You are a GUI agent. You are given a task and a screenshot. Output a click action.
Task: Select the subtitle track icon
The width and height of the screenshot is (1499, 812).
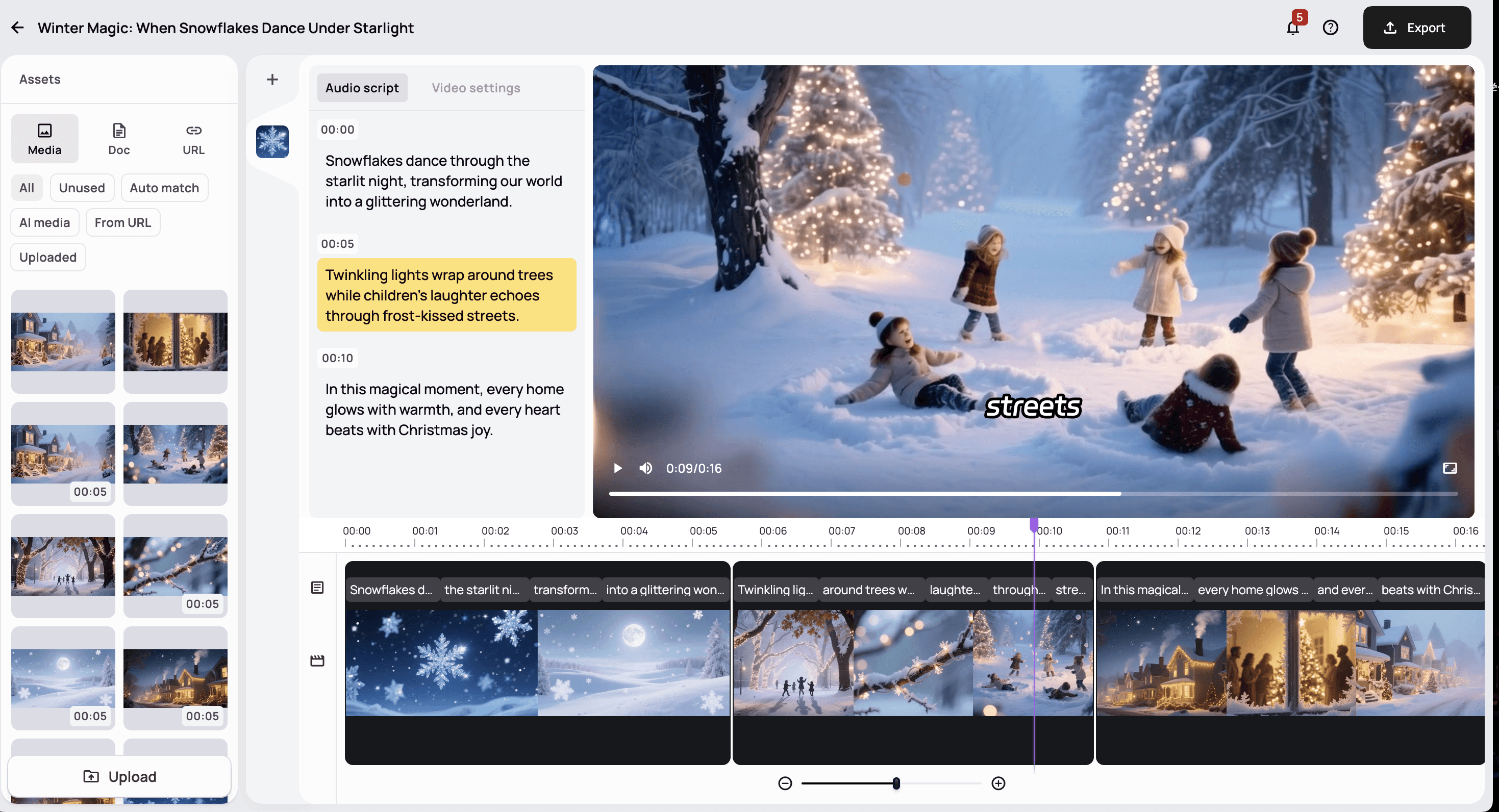(317, 588)
